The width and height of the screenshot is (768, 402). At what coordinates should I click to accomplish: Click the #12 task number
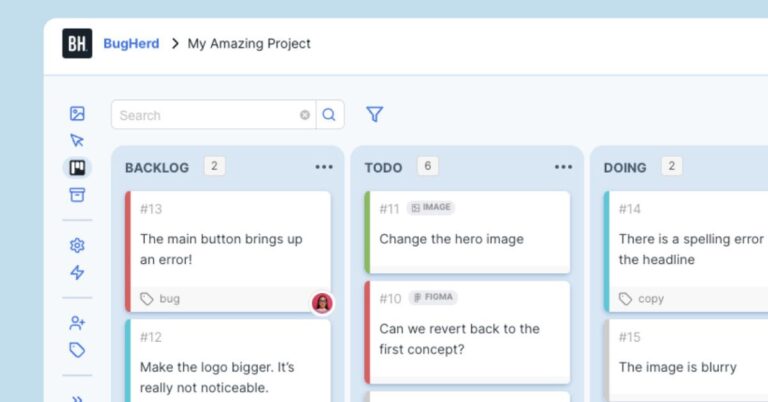[x=151, y=337]
